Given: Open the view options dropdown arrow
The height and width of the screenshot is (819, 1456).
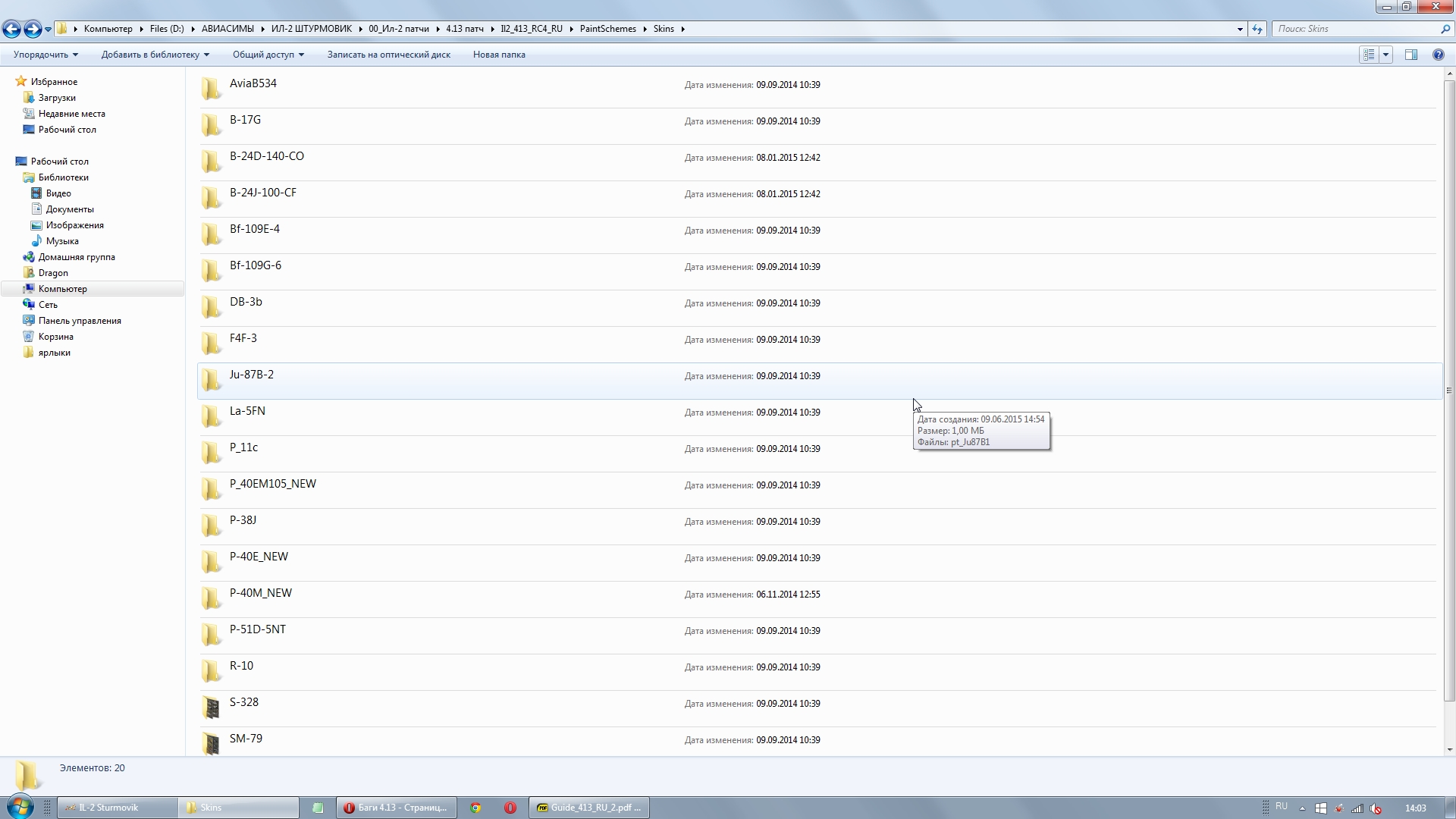Looking at the screenshot, I should 1385,55.
